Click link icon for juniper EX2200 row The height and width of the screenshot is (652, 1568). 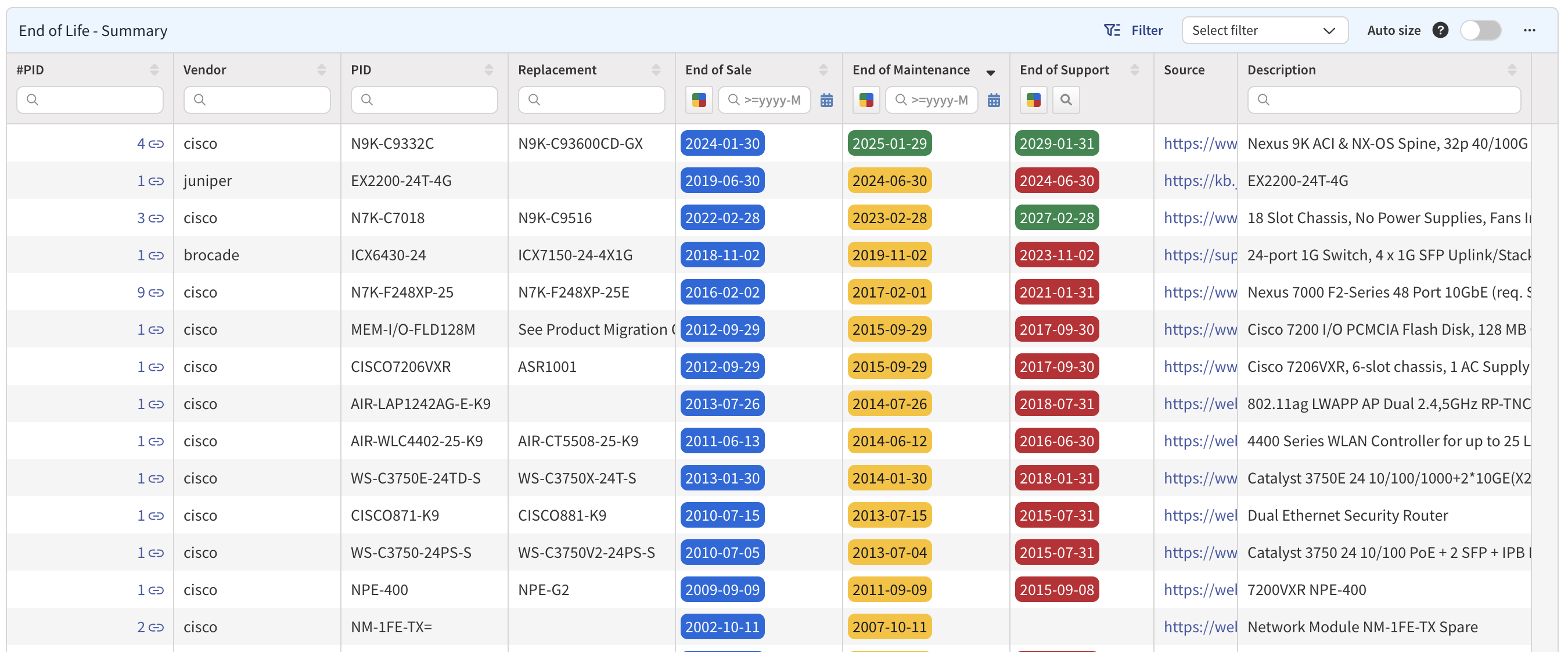[156, 181]
